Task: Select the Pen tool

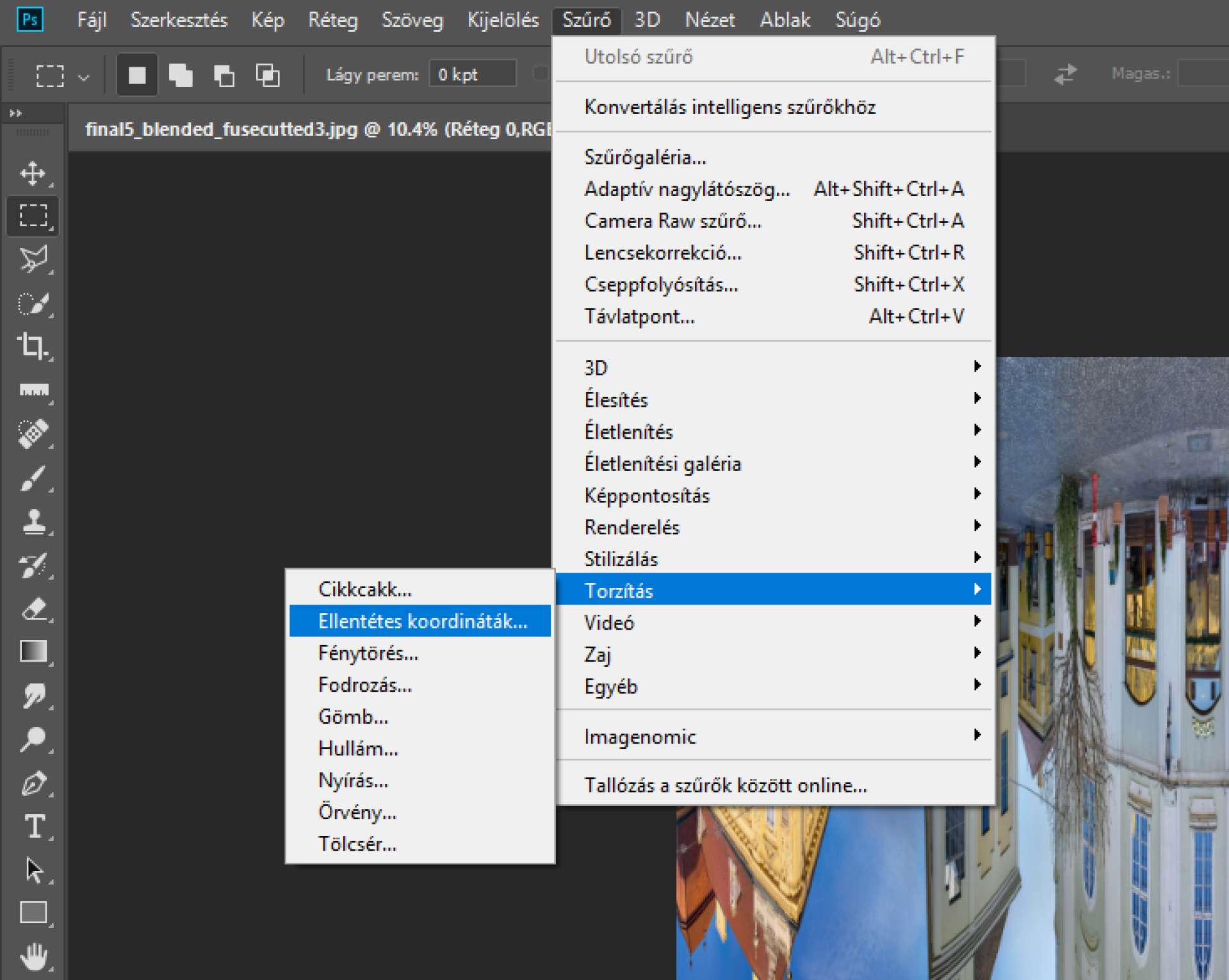Action: (x=33, y=783)
